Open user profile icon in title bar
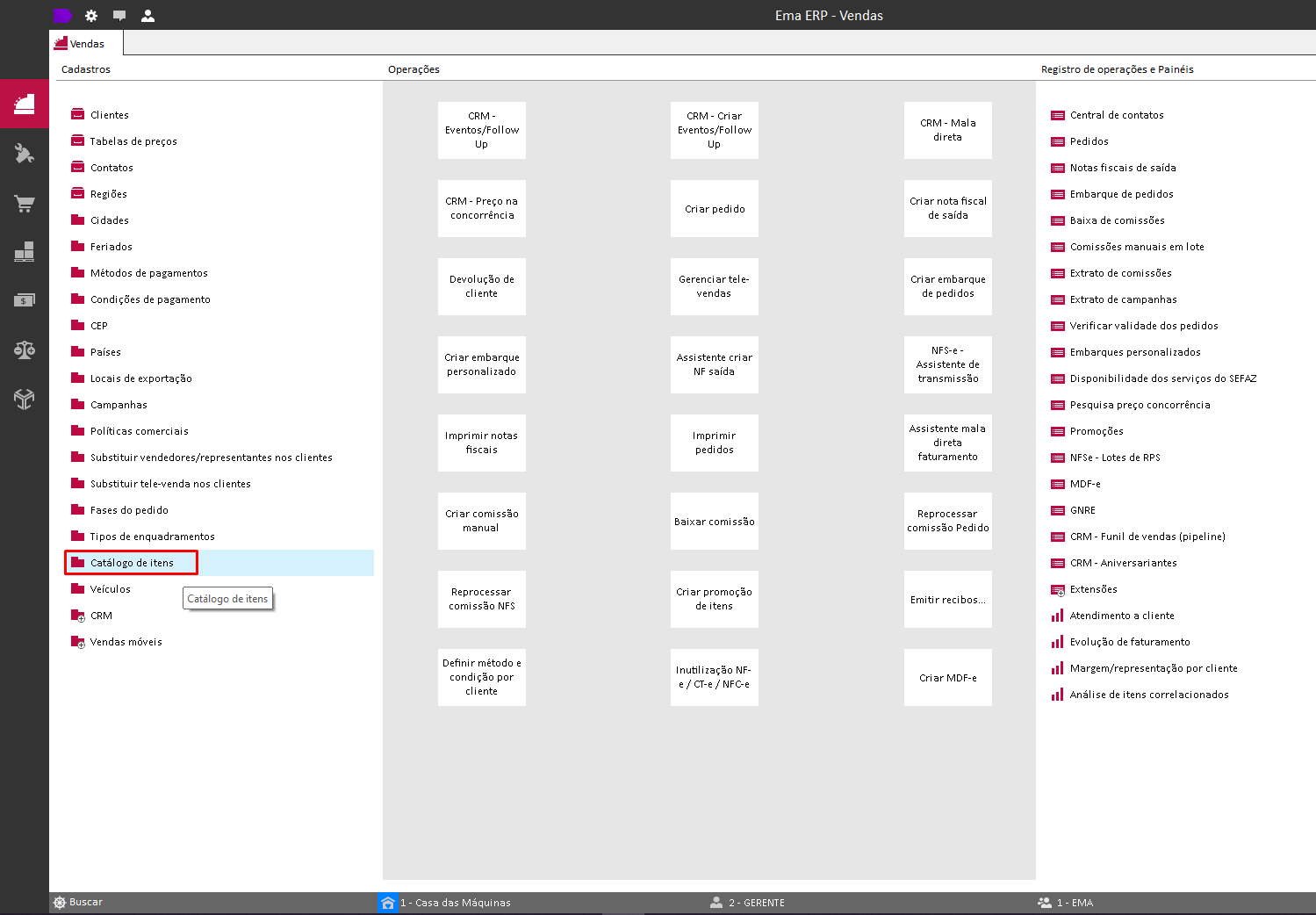 [x=147, y=15]
